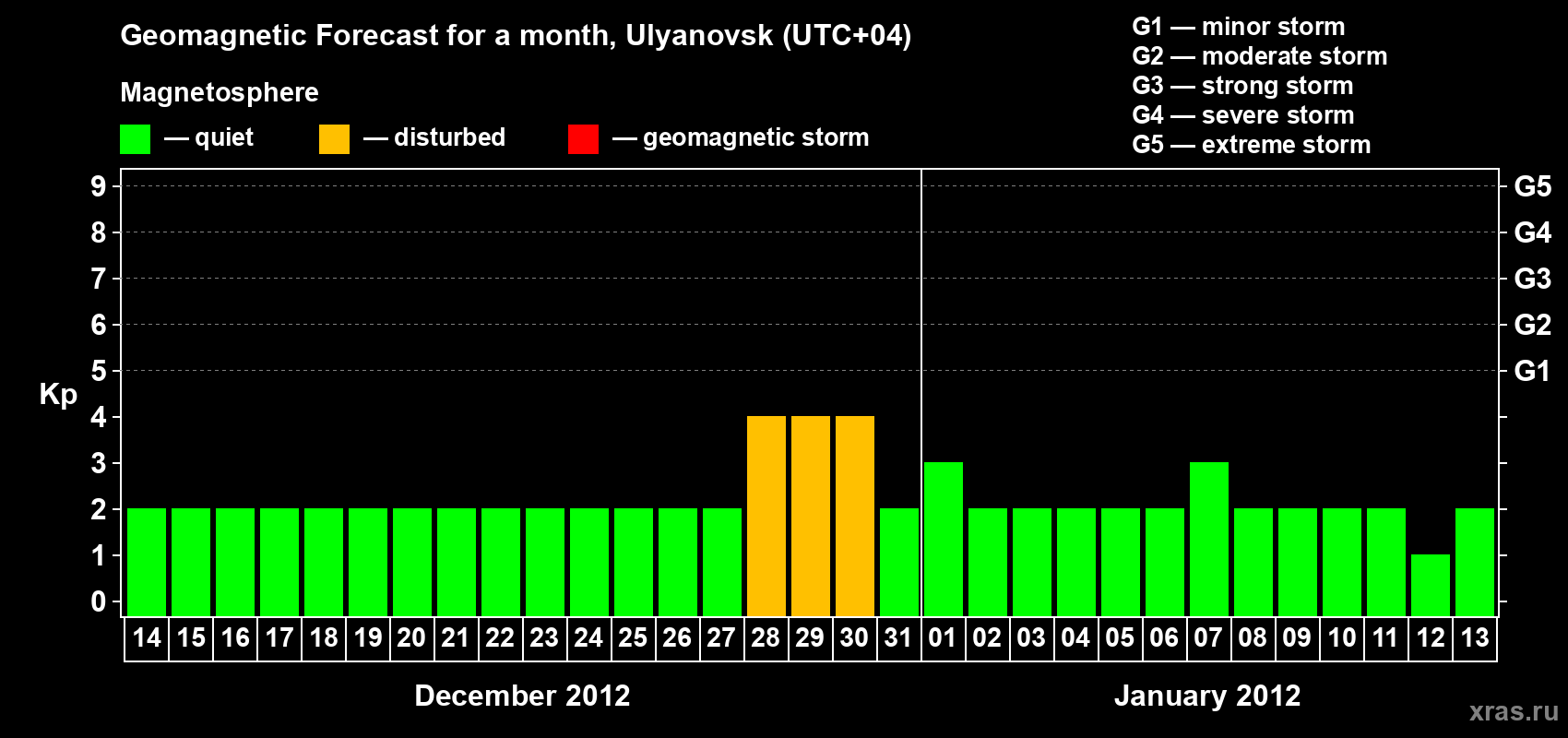Click the green quiet legend swatch
The width and height of the screenshot is (1568, 738).
(x=135, y=139)
